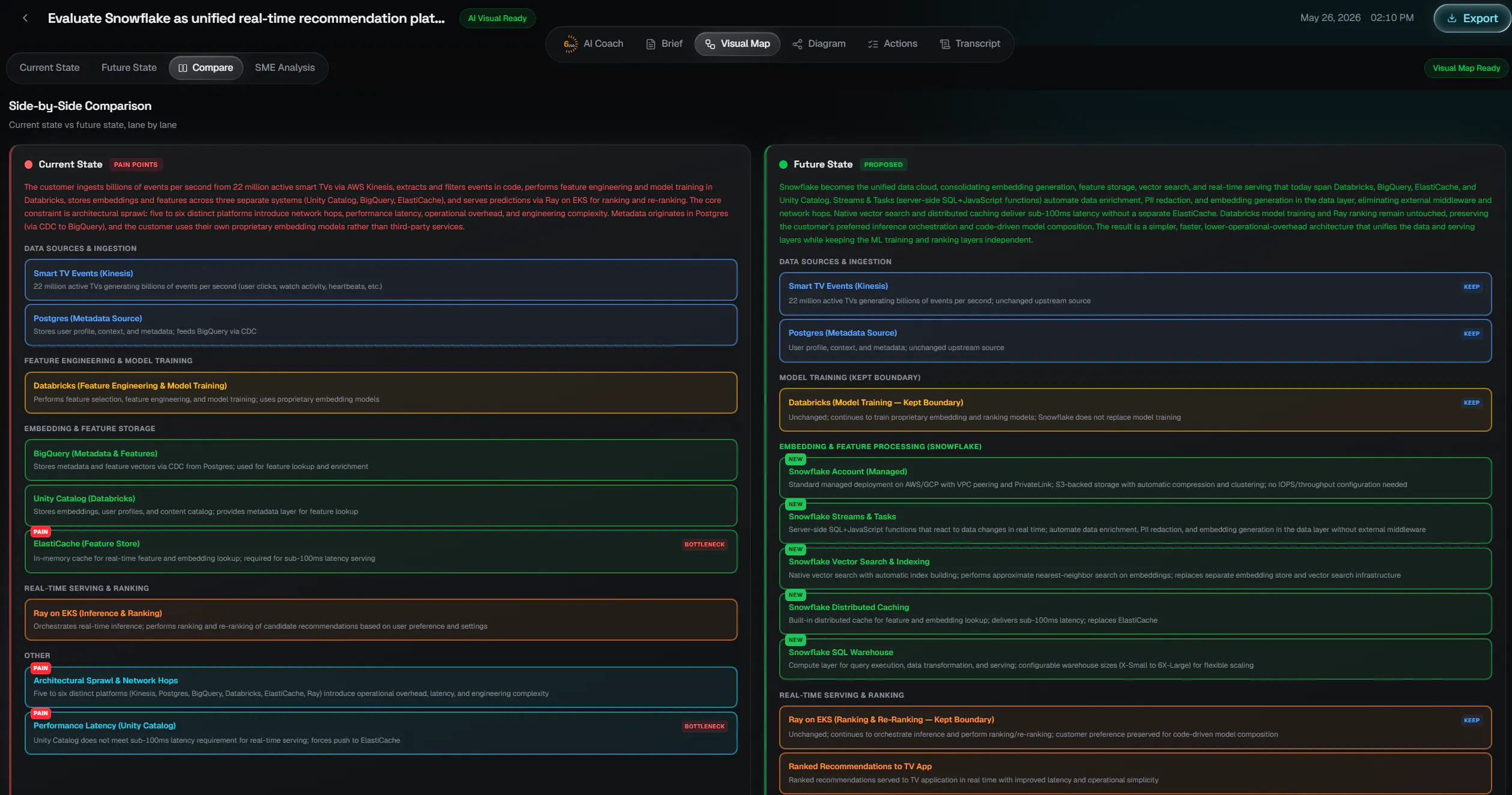Viewport: 1512px width, 795px height.
Task: Select Snowflake Streams & Tasks card
Action: [1135, 523]
